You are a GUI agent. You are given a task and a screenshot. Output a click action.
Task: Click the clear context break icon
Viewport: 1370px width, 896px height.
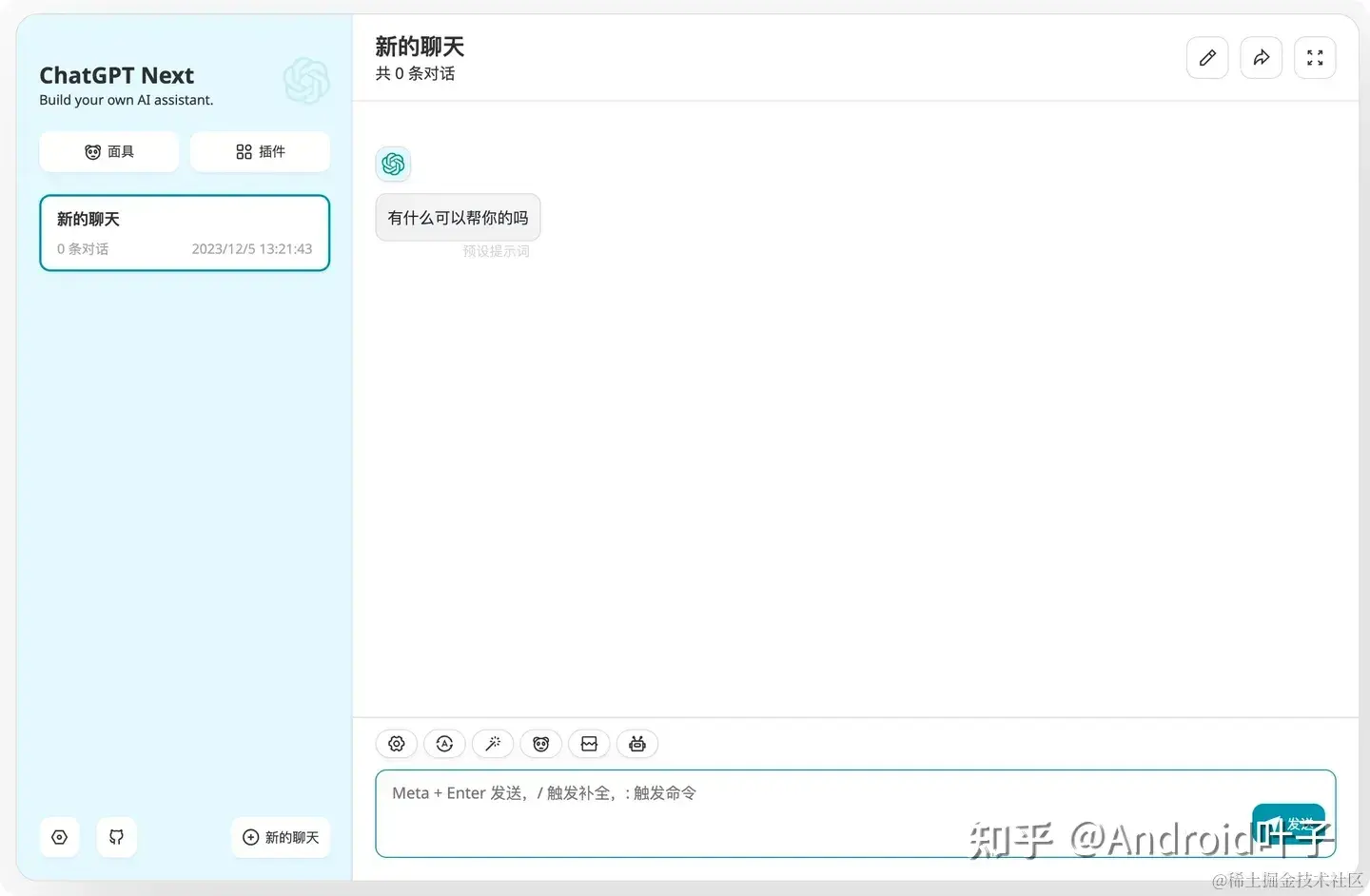589,744
